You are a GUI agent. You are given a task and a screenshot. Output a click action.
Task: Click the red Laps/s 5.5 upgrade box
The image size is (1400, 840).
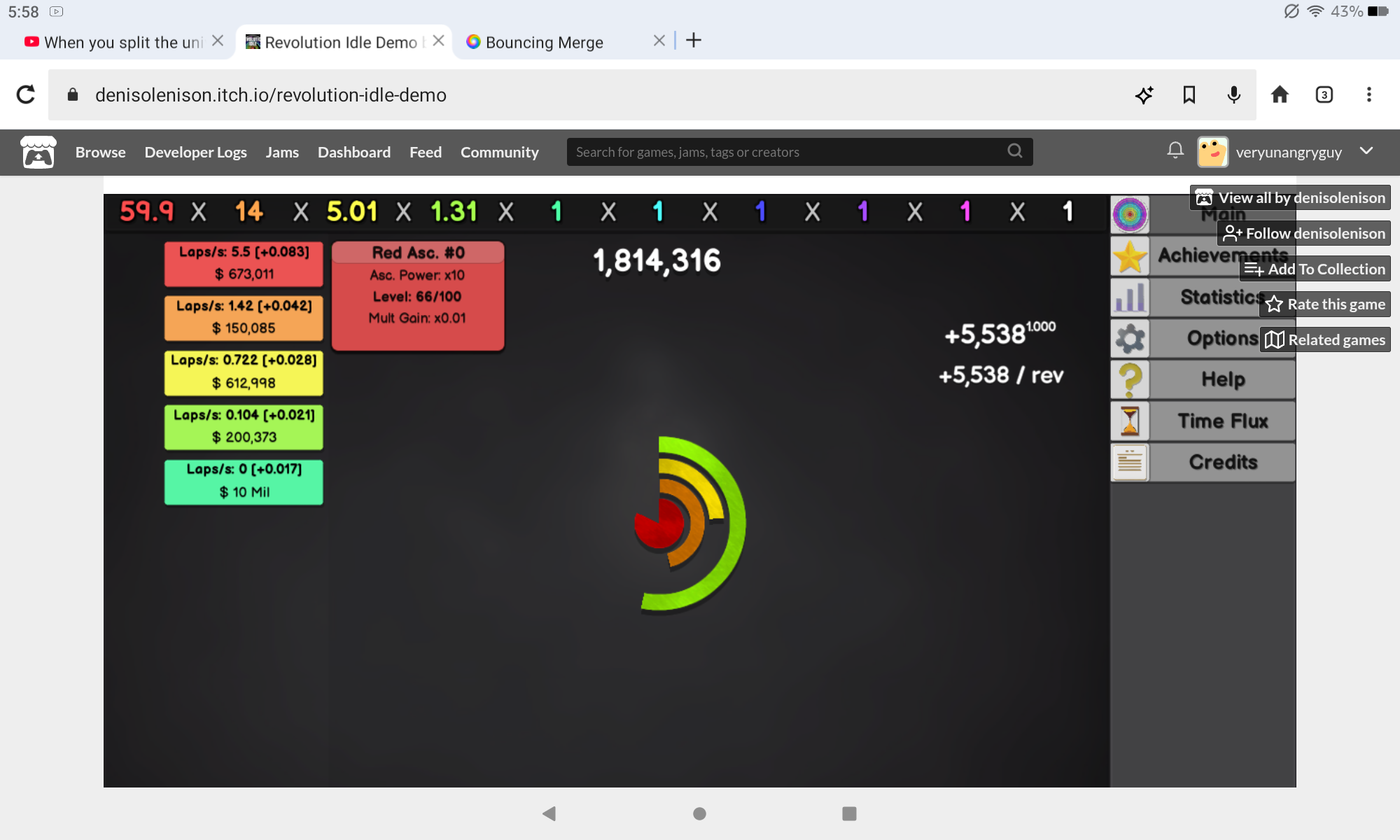click(x=244, y=263)
